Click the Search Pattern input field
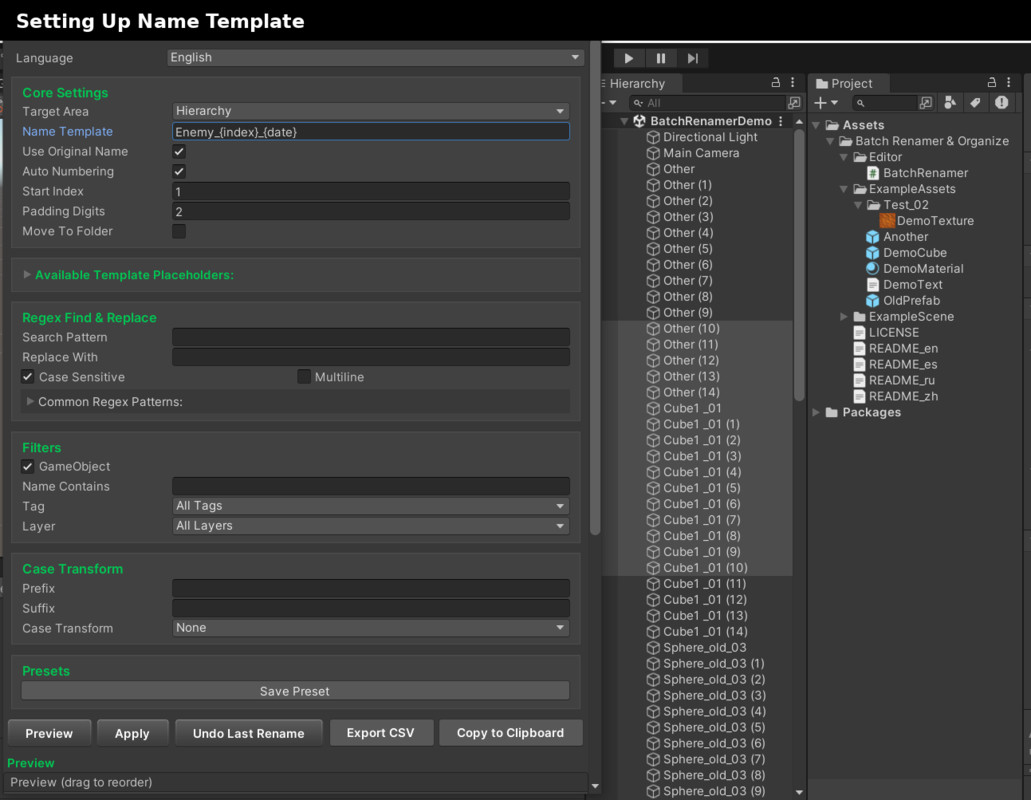This screenshot has height=800, width=1031. (371, 337)
